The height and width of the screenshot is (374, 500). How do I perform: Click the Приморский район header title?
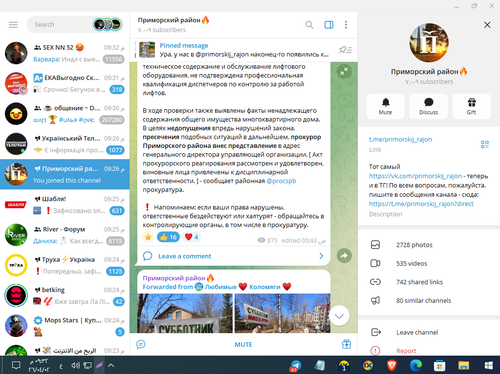click(173, 20)
